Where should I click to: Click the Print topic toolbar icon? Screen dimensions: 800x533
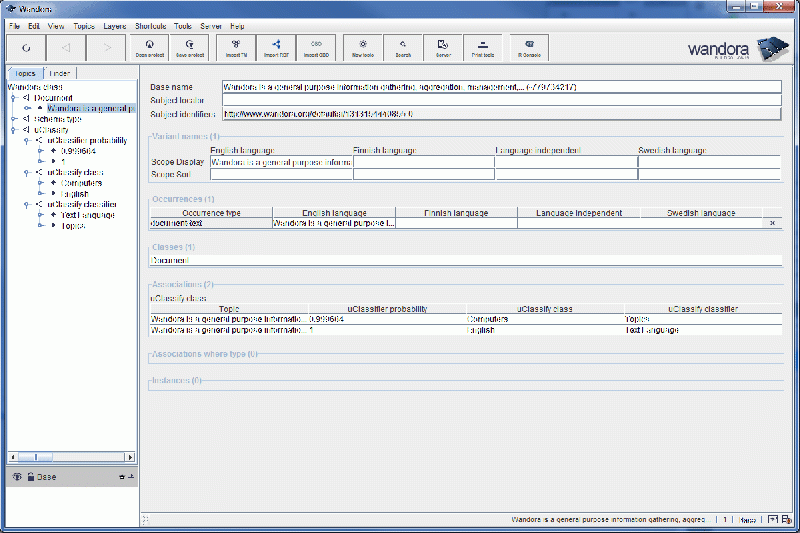point(482,47)
